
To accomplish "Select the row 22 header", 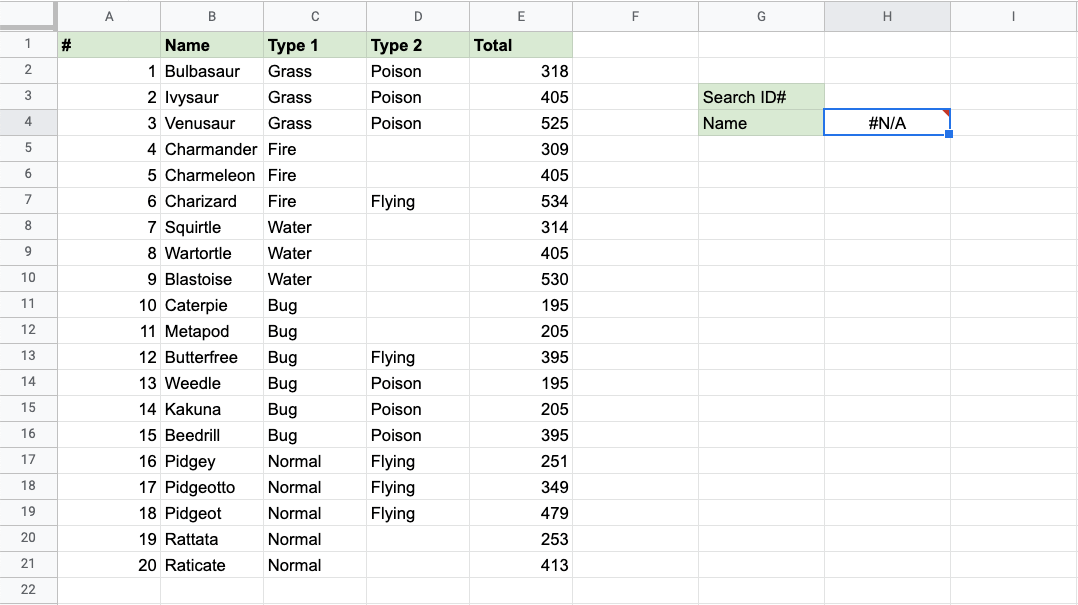I will (x=28, y=590).
